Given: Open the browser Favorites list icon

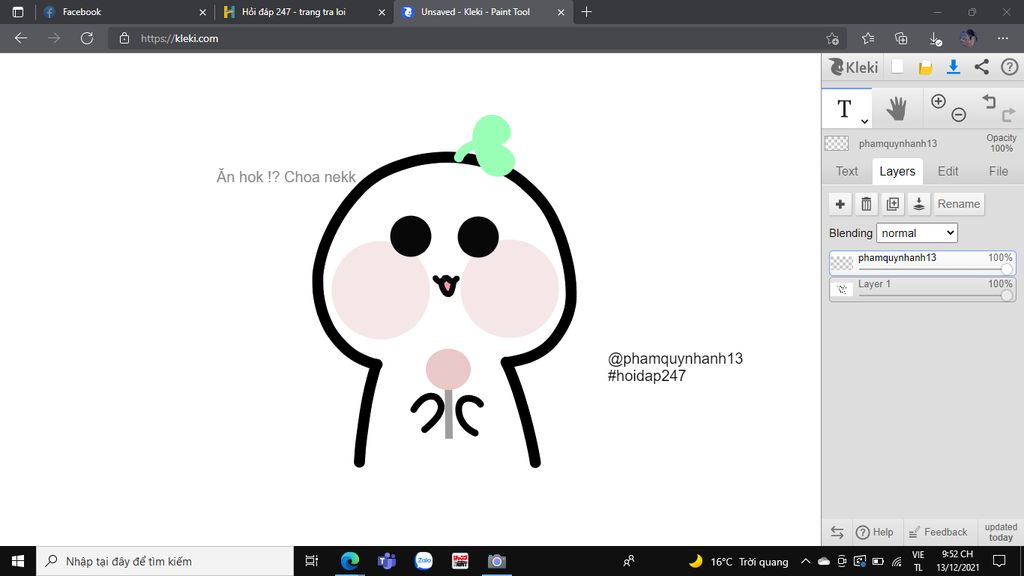Looking at the screenshot, I should click(868, 39).
